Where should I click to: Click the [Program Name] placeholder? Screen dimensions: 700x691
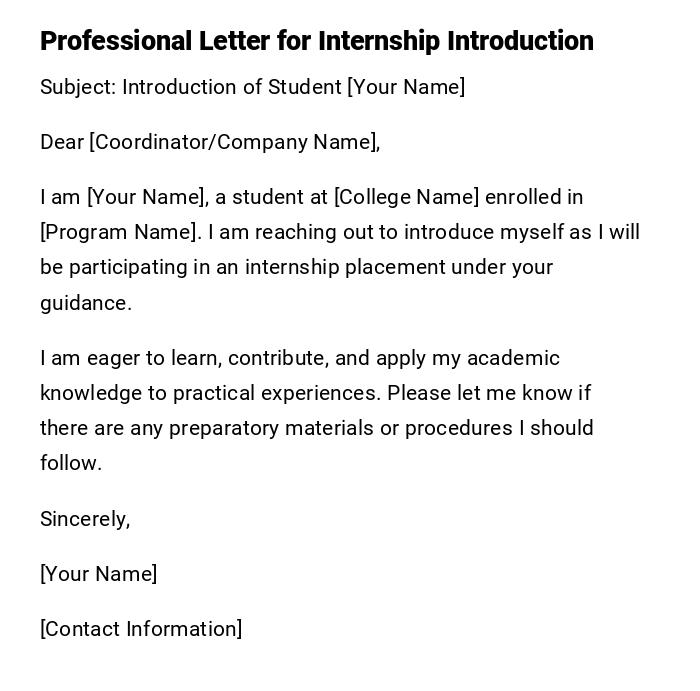(x=119, y=232)
